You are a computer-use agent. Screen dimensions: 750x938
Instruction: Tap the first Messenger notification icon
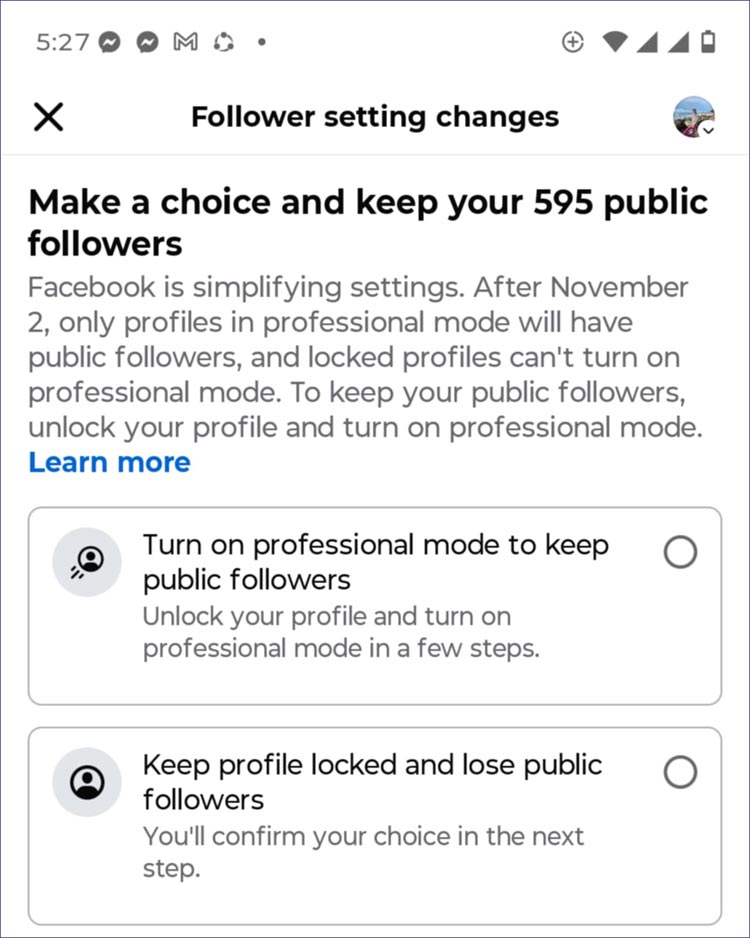coord(111,42)
